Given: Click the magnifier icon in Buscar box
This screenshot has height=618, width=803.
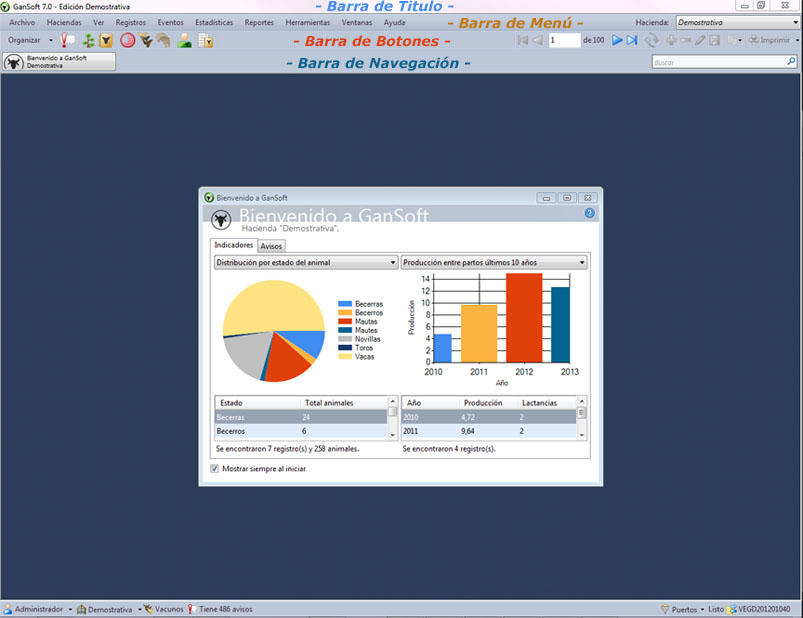Looking at the screenshot, I should pyautogui.click(x=791, y=61).
